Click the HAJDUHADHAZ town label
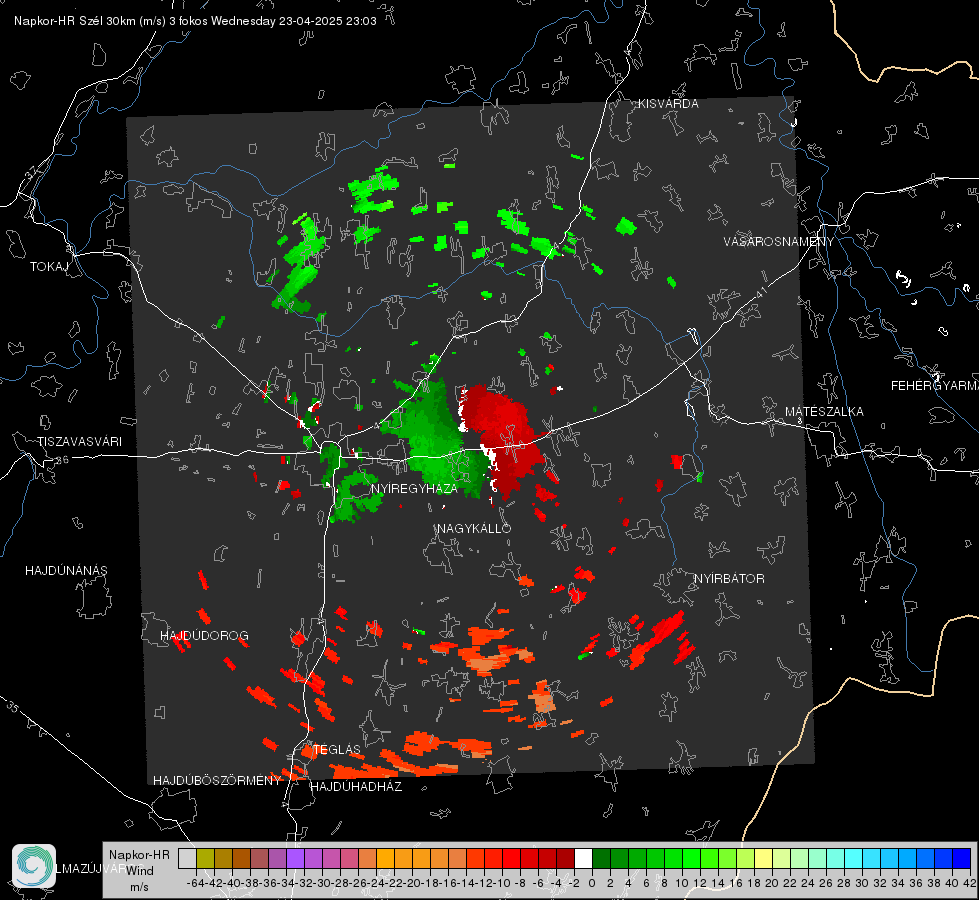979x900 pixels. pos(356,787)
